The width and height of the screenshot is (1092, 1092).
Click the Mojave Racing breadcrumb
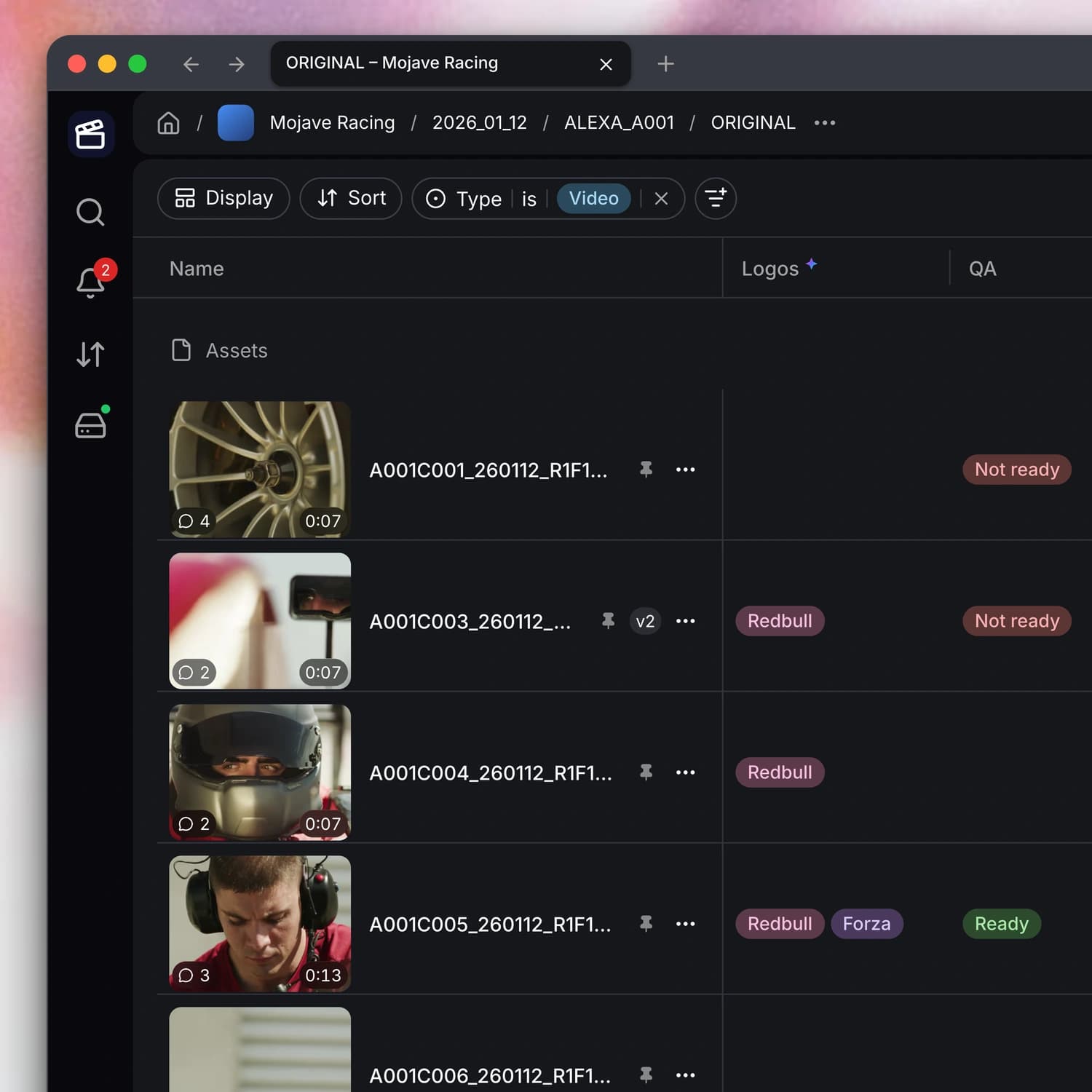point(332,123)
